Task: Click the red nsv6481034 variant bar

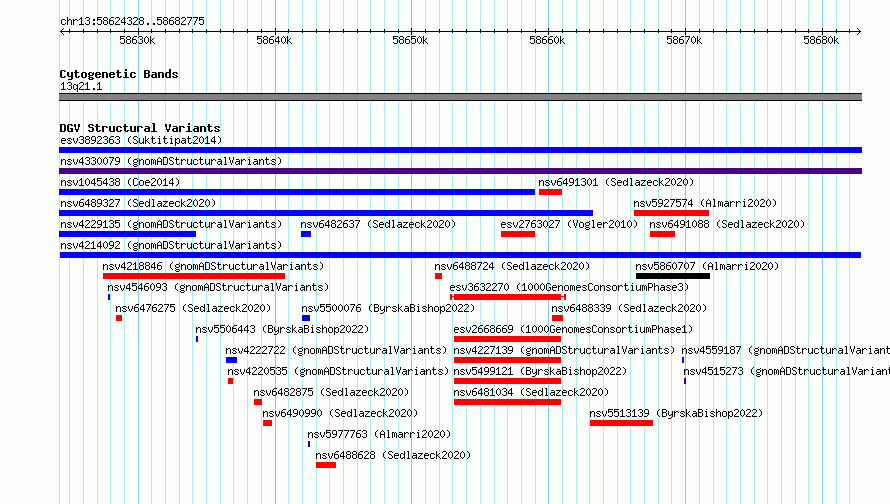Action: click(507, 402)
